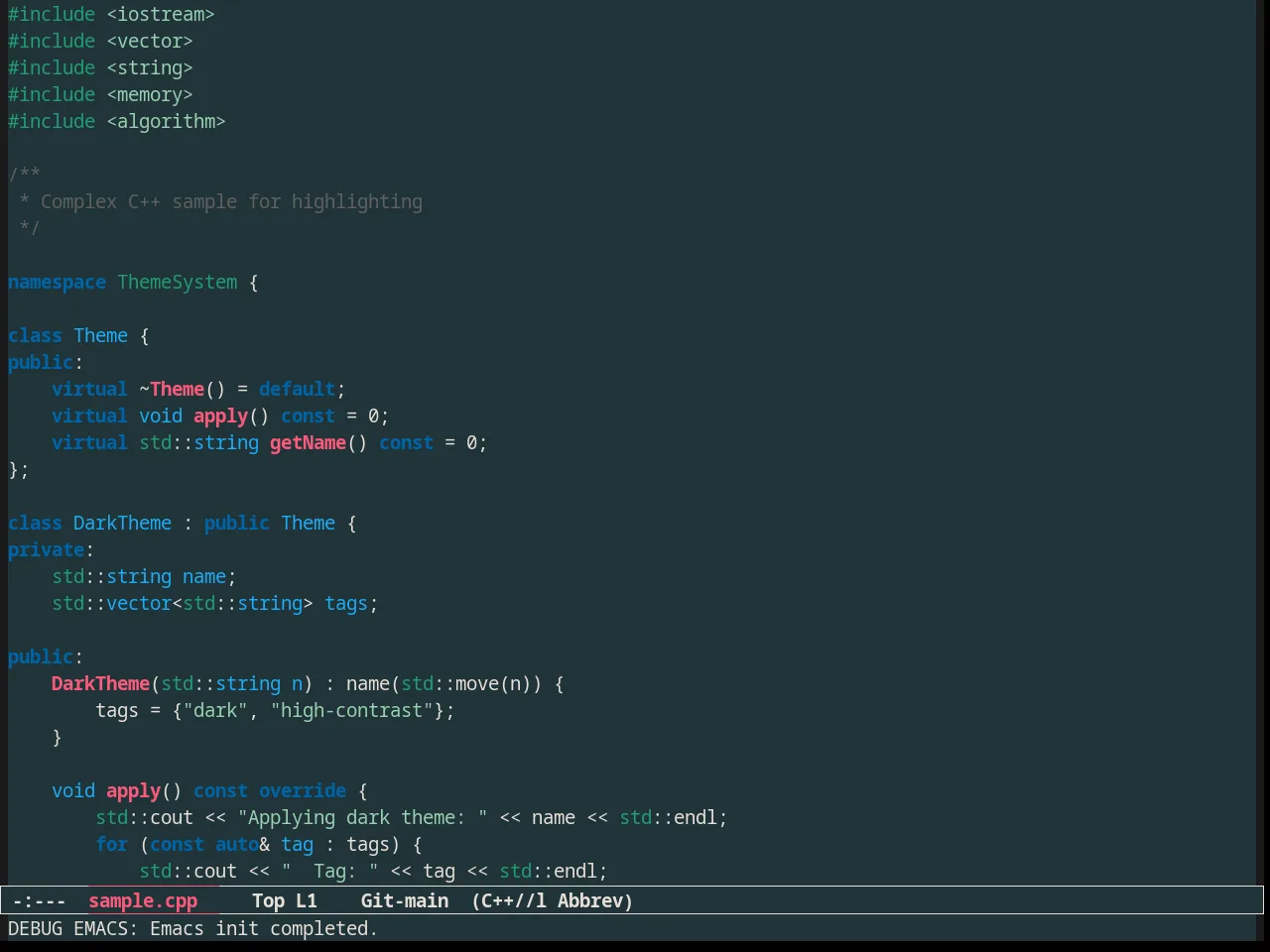Click 'apply' in the virtual void apply line
Screen dimensions: 1270x952
(220, 416)
